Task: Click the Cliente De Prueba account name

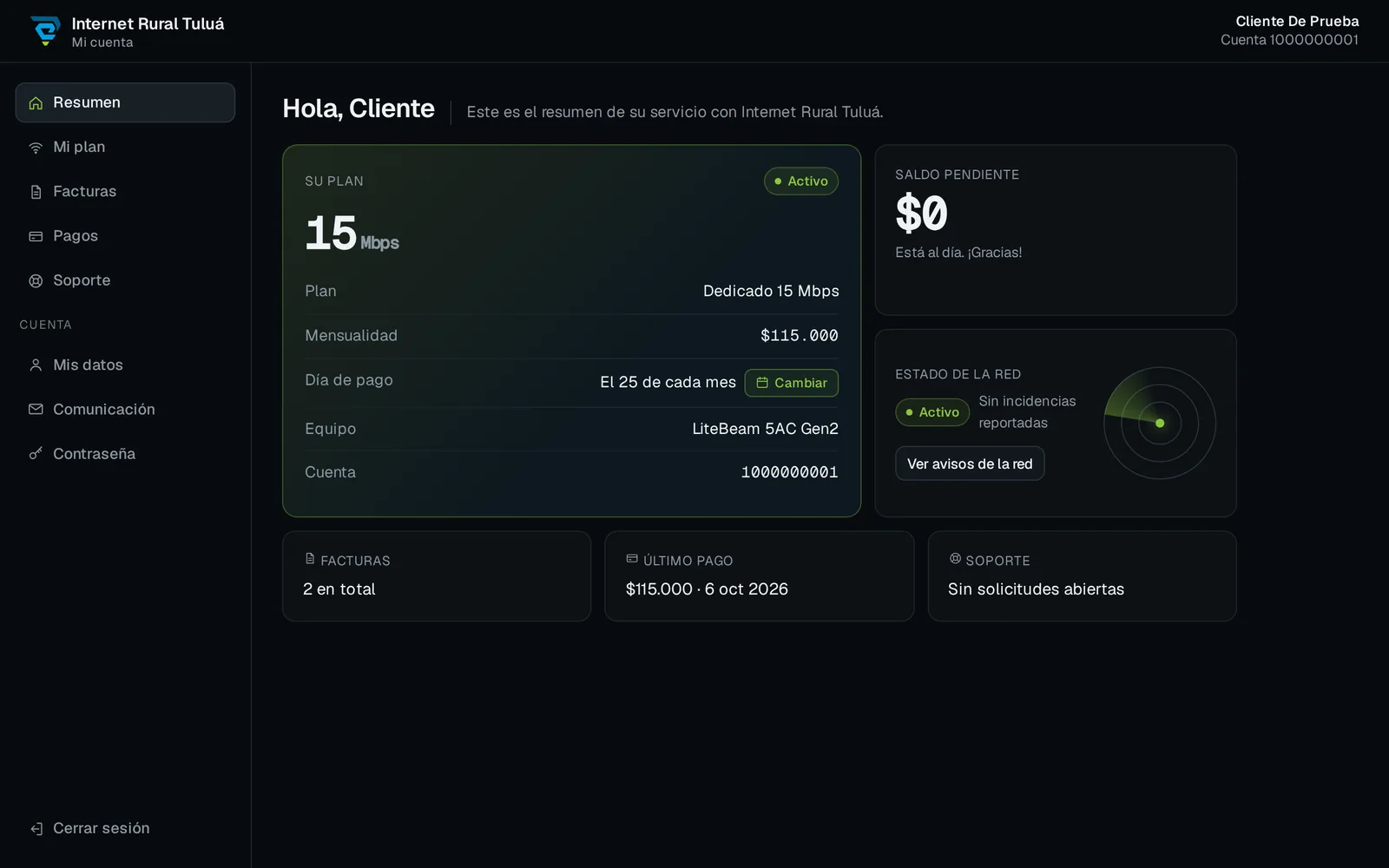Action: coord(1297,21)
